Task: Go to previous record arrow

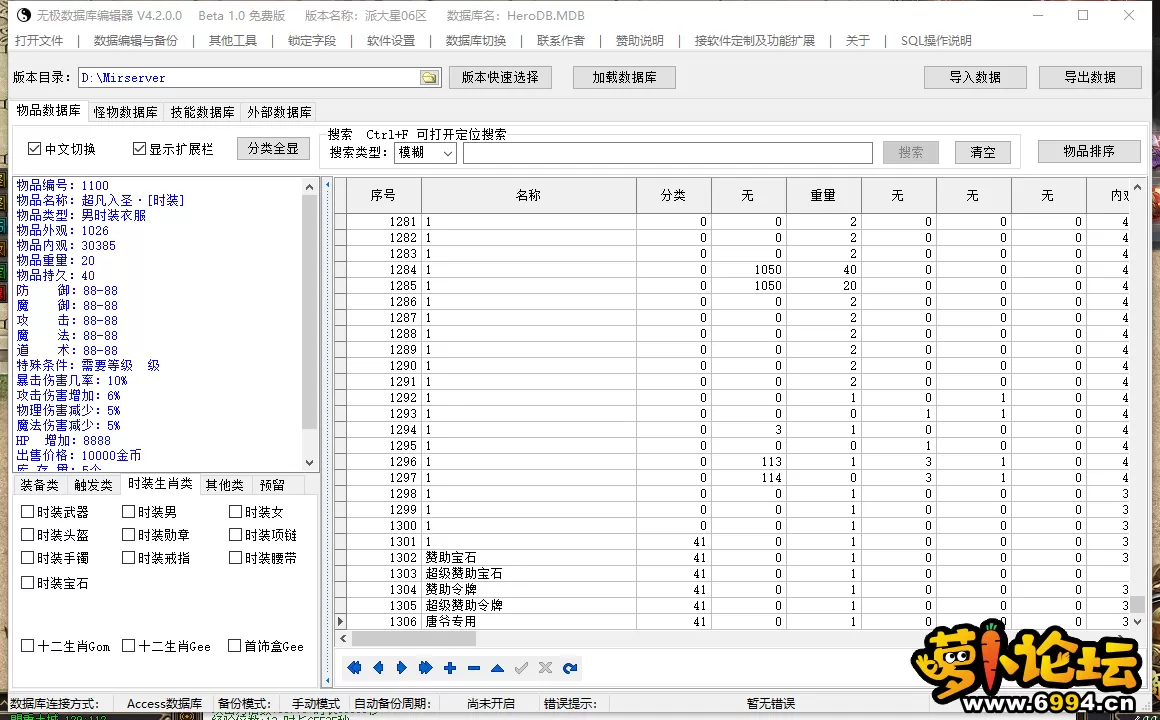Action: tap(378, 668)
